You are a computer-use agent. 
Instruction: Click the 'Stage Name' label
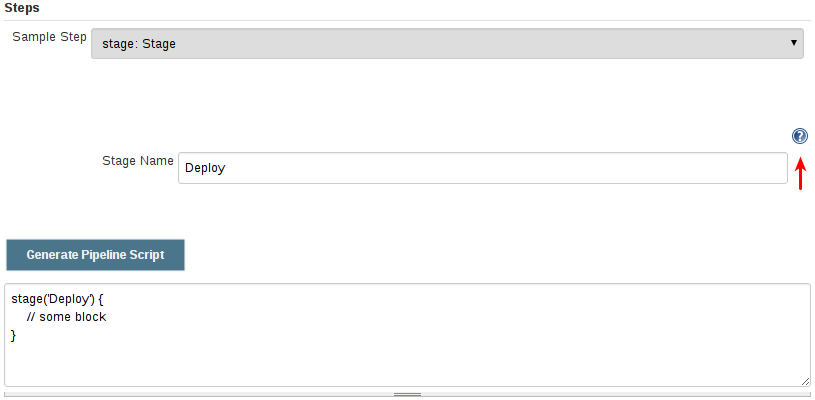click(x=137, y=160)
